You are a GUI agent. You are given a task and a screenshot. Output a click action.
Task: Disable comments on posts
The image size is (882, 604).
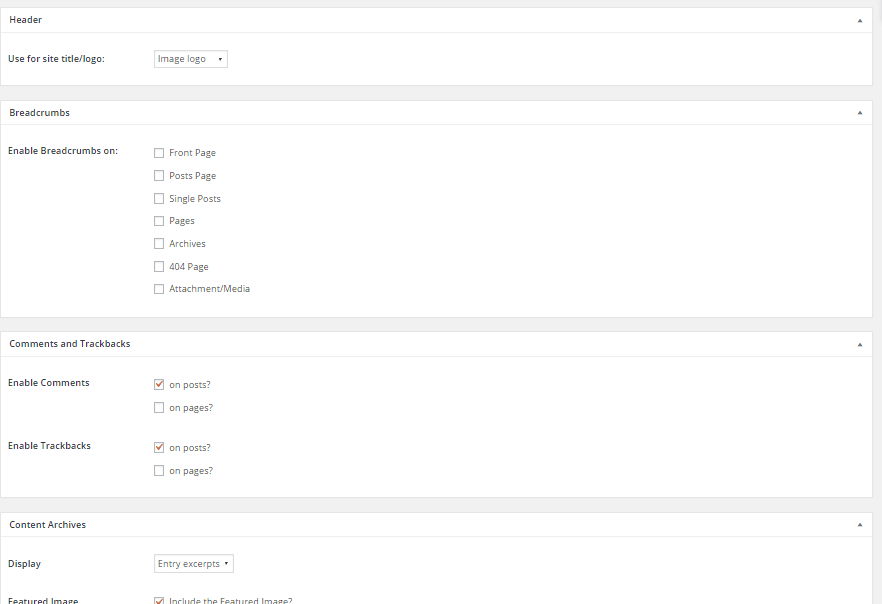[x=159, y=384]
